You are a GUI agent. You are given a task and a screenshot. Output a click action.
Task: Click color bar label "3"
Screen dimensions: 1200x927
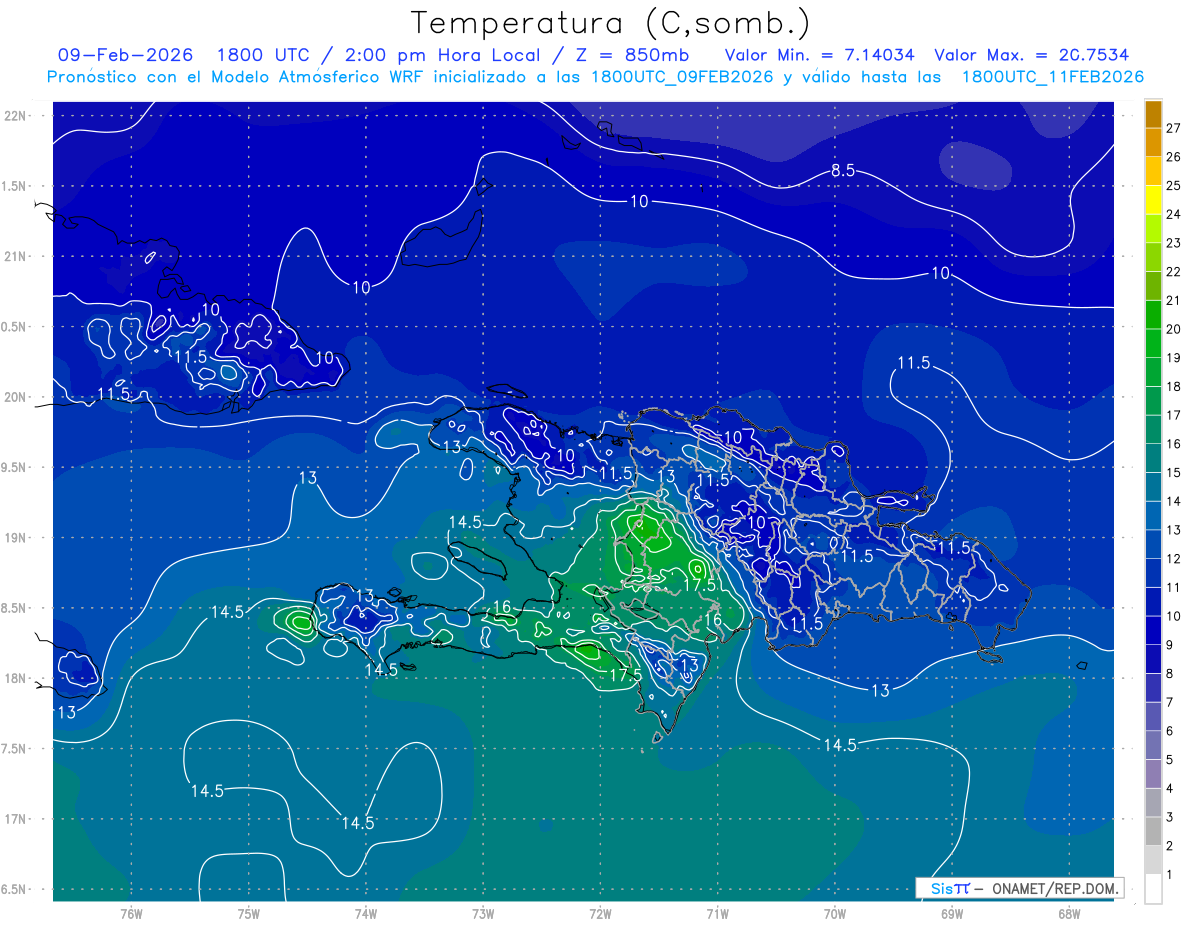[1170, 818]
